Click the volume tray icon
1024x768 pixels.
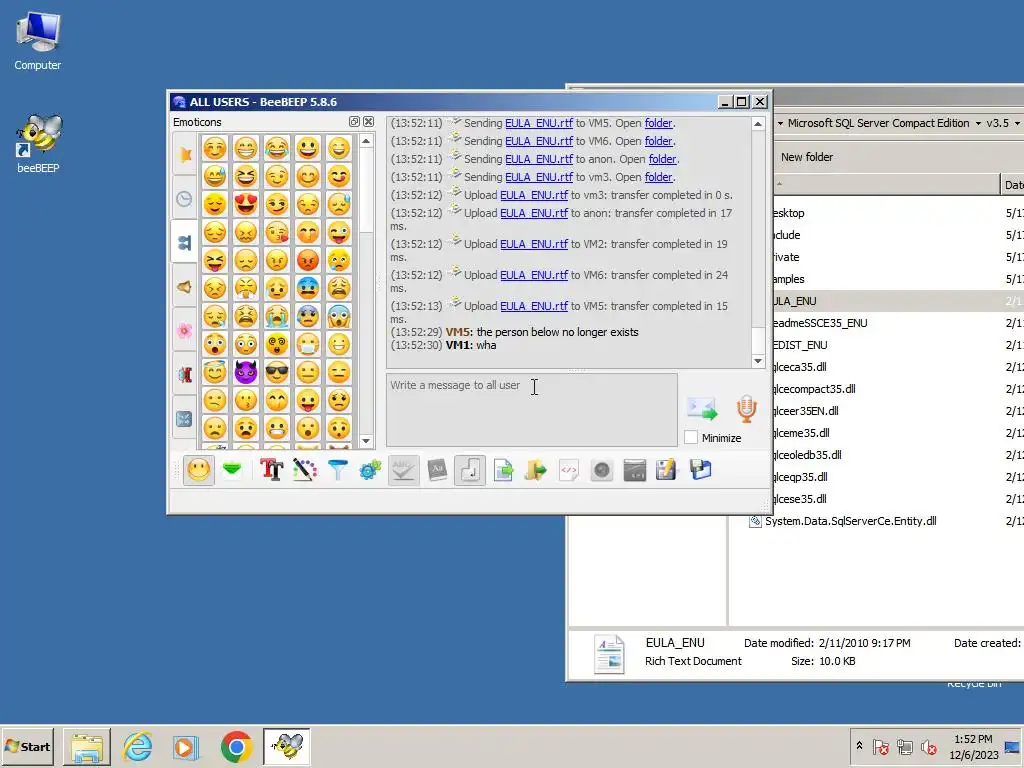pos(929,746)
